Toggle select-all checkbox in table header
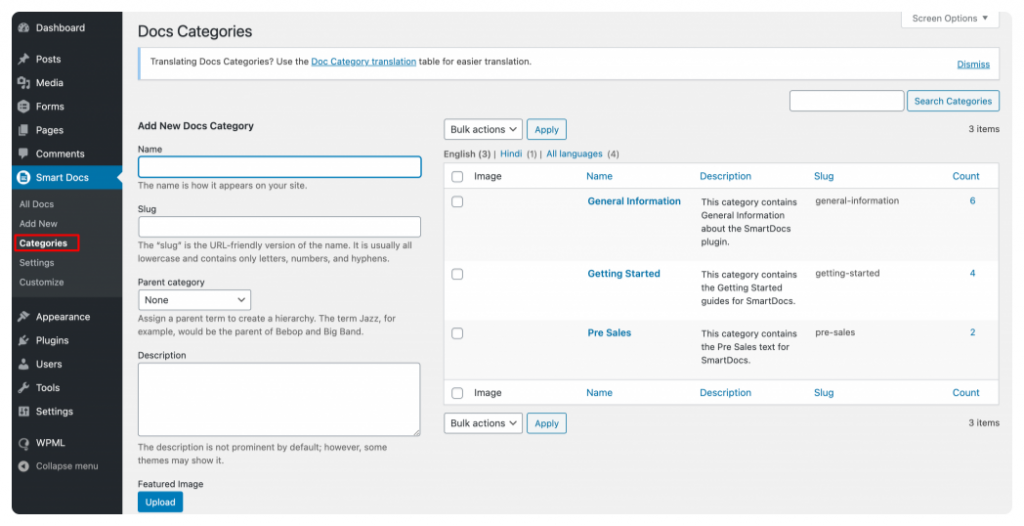Viewport: 1024px width, 526px height. coord(457,176)
